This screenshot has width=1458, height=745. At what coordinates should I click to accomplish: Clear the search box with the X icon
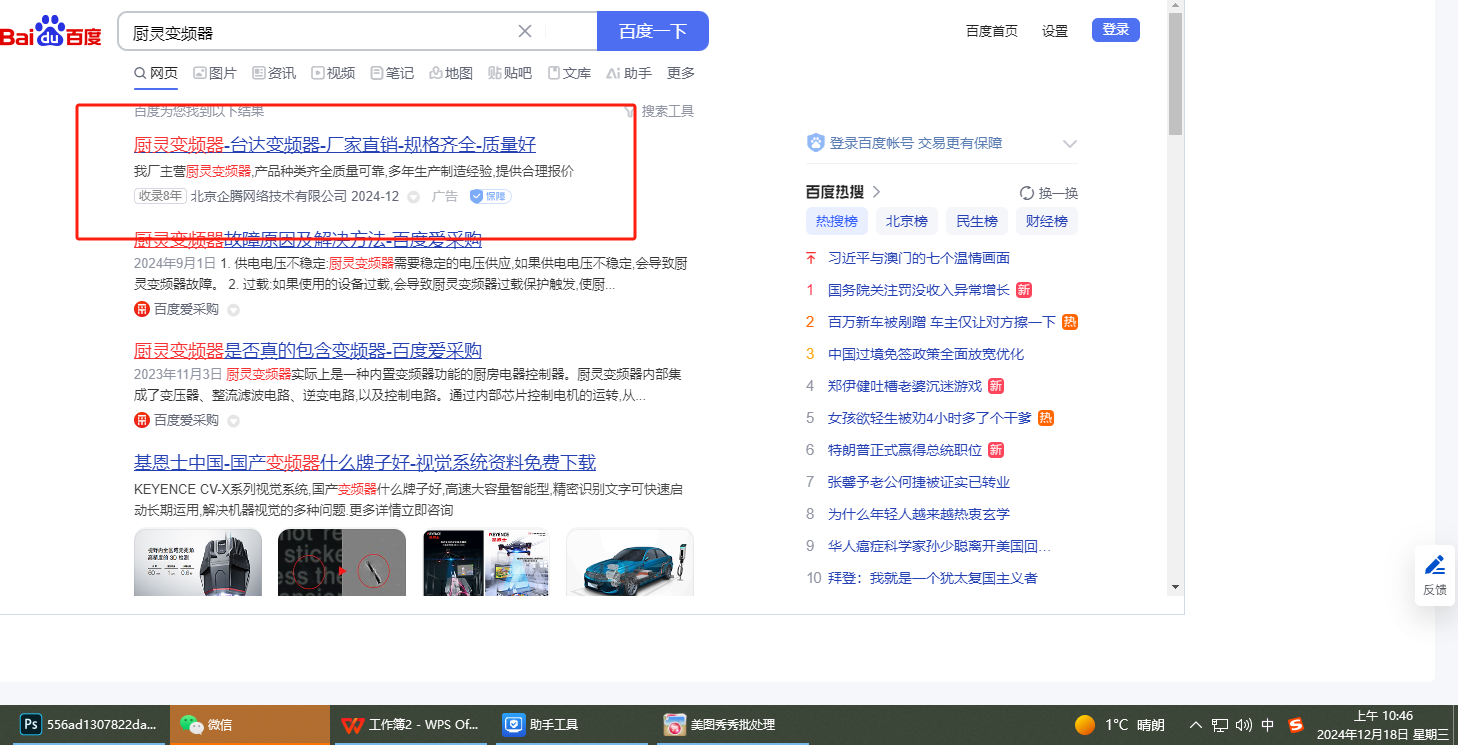pyautogui.click(x=525, y=31)
